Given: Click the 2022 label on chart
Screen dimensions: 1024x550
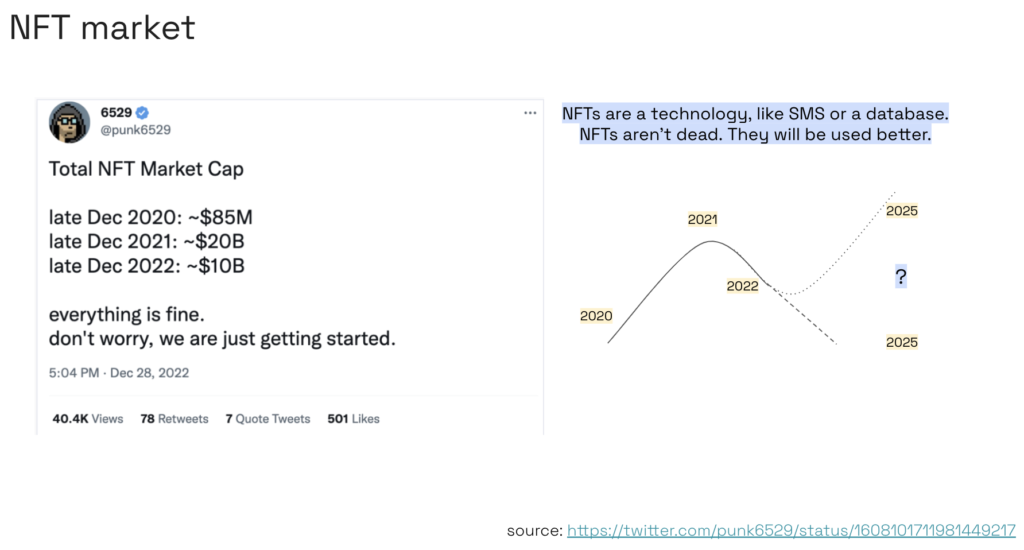Looking at the screenshot, I should 743,286.
